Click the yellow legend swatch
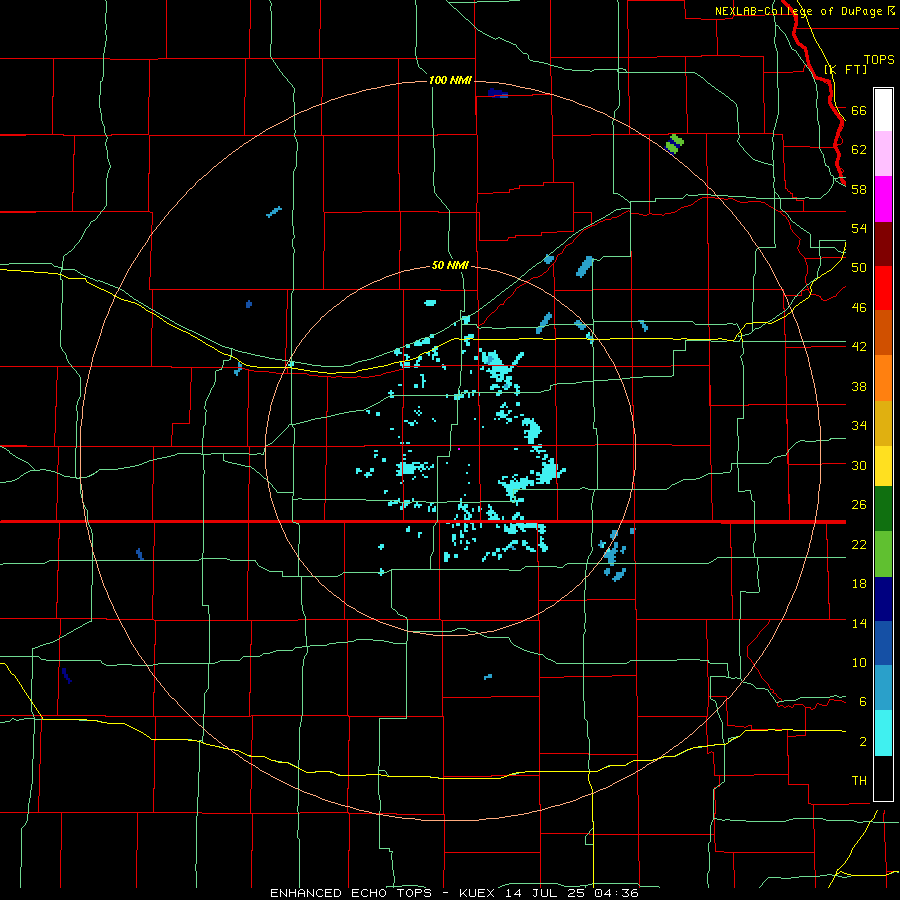The image size is (900, 900). [x=883, y=466]
